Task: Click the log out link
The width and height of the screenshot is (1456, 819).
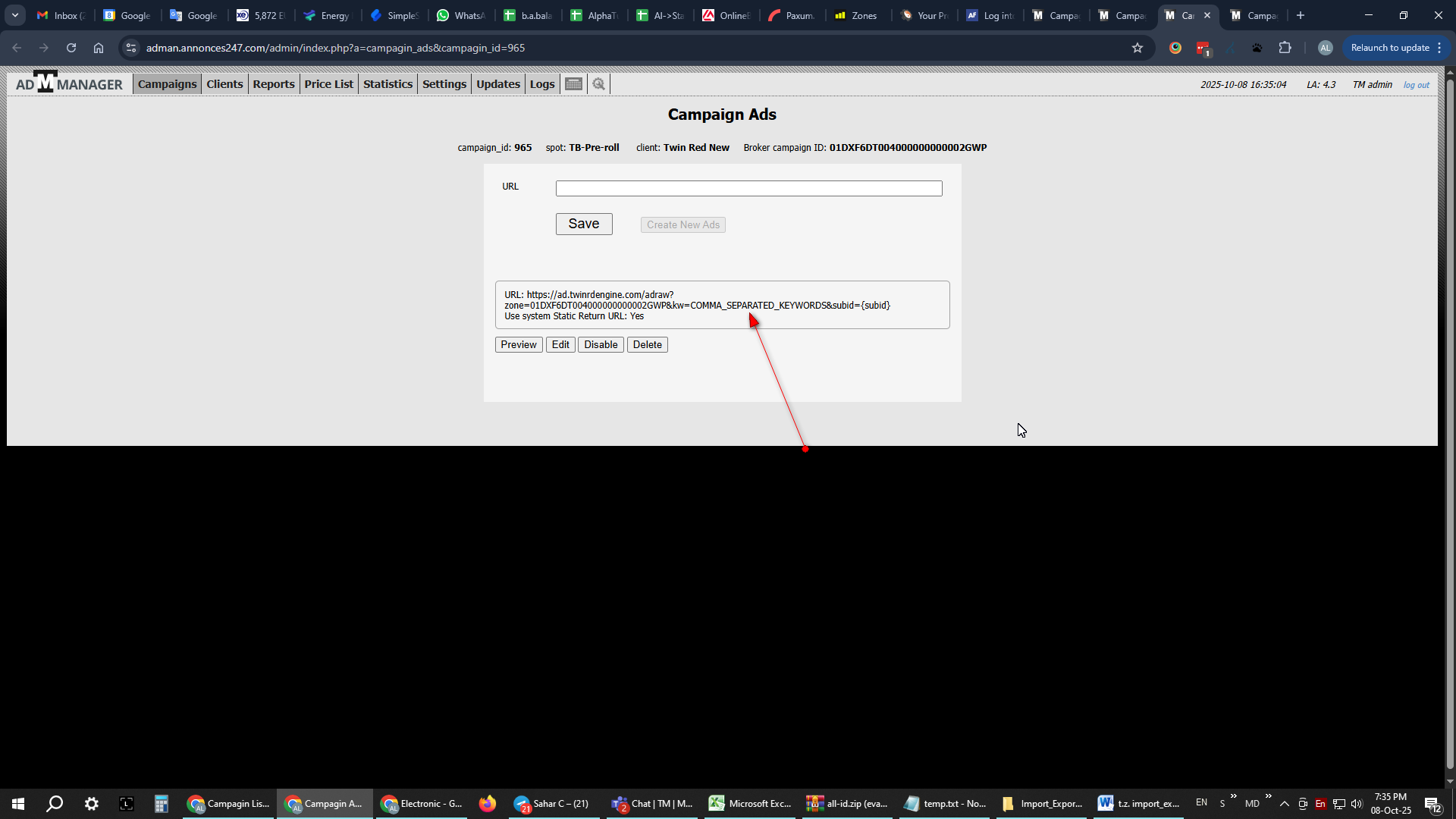Action: 1416,85
